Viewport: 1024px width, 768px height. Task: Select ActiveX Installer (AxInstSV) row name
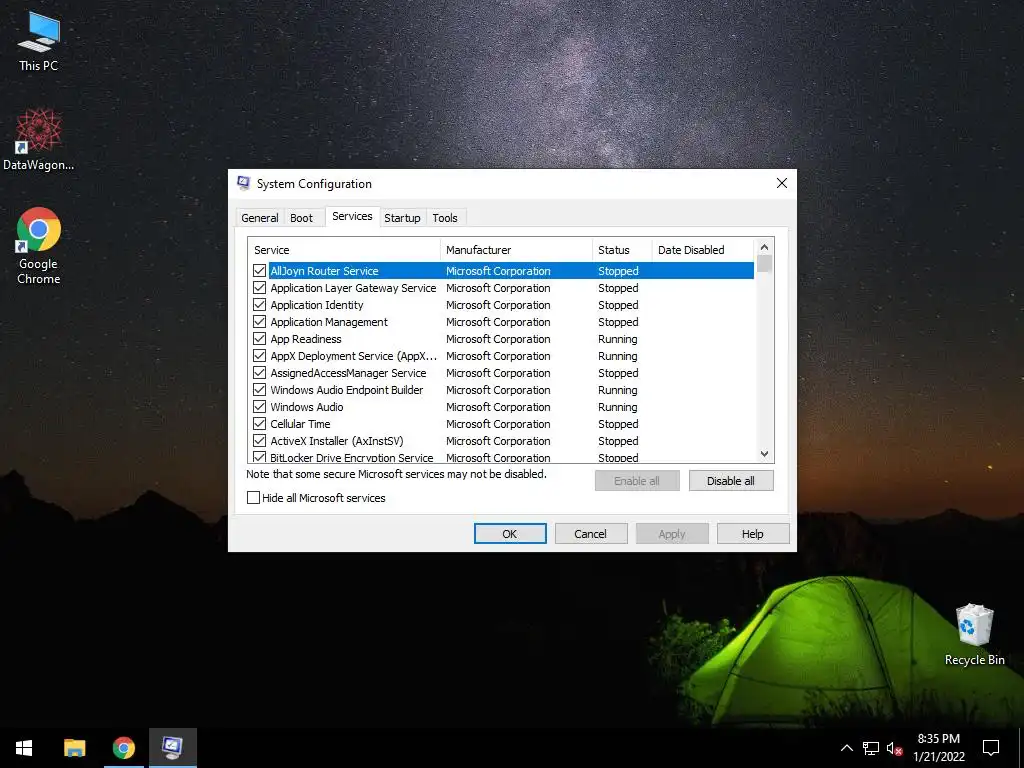click(337, 440)
